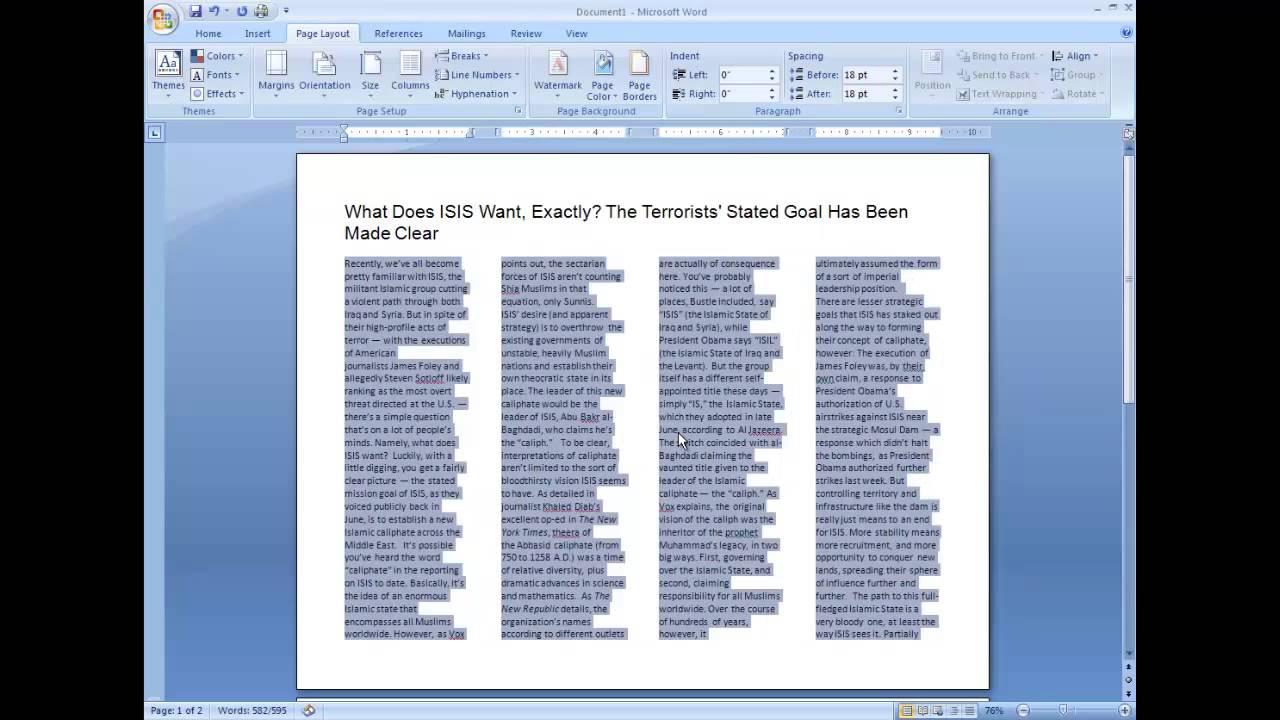Decrease Indent Right with down arrow
The width and height of the screenshot is (1280, 720).
click(772, 98)
